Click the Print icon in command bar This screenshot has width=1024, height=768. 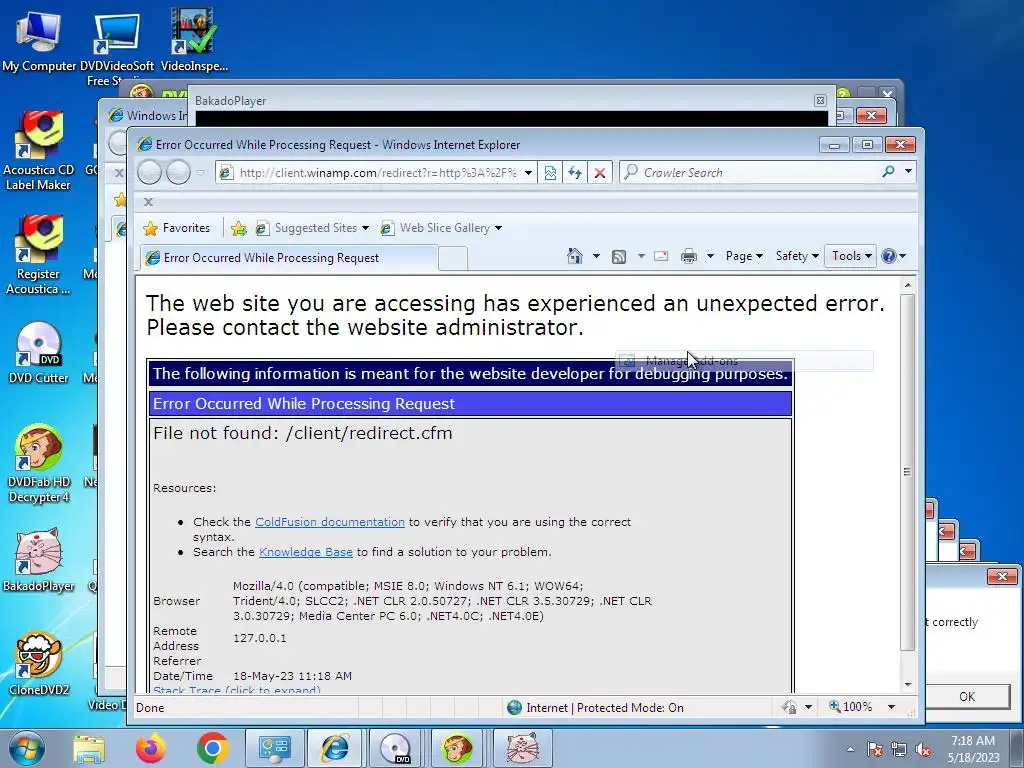coord(688,256)
